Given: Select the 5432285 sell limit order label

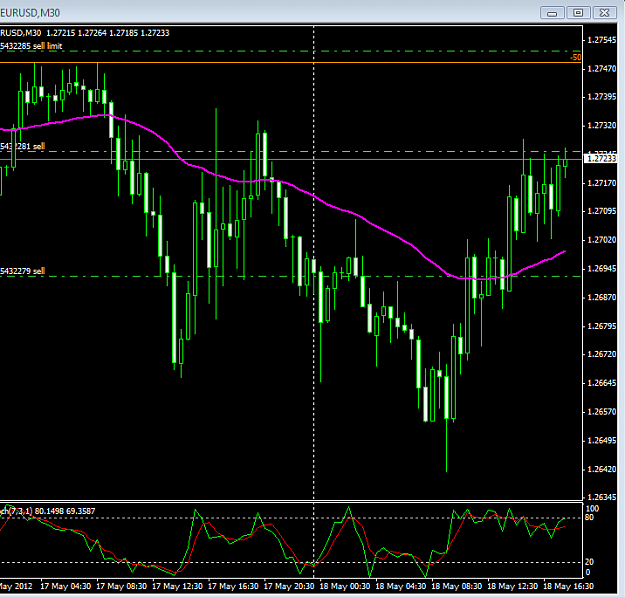Looking at the screenshot, I should [31, 46].
